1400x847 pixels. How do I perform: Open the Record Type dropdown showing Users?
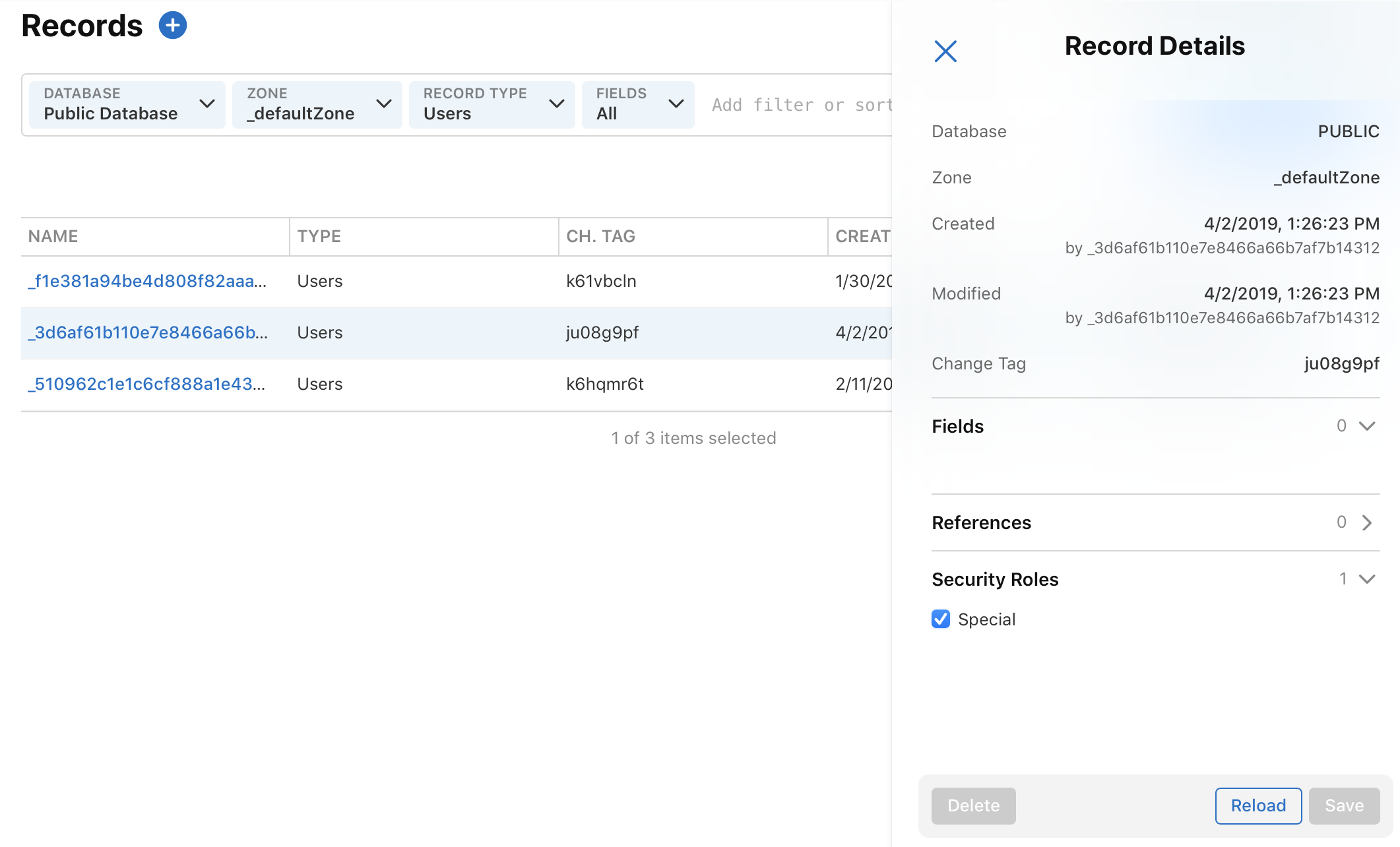[492, 104]
